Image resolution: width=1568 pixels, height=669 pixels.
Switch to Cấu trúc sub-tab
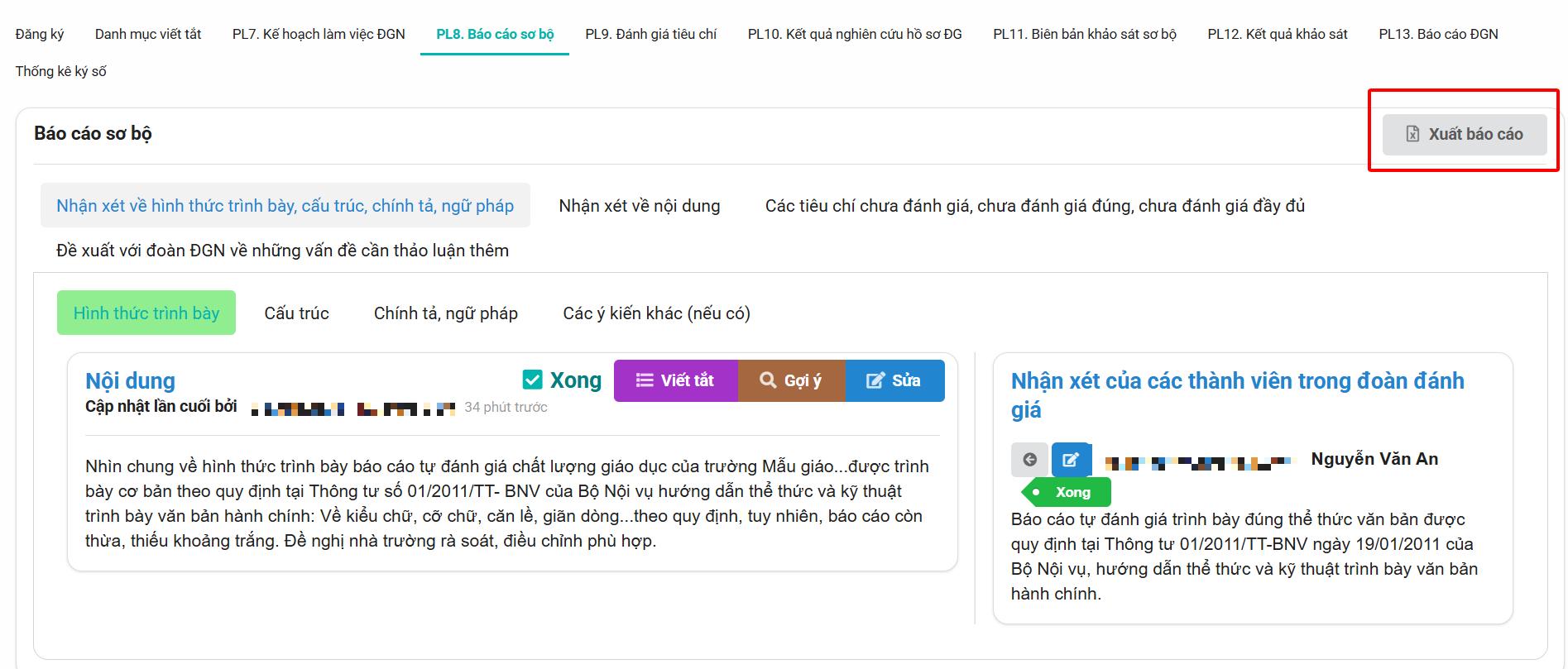296,313
